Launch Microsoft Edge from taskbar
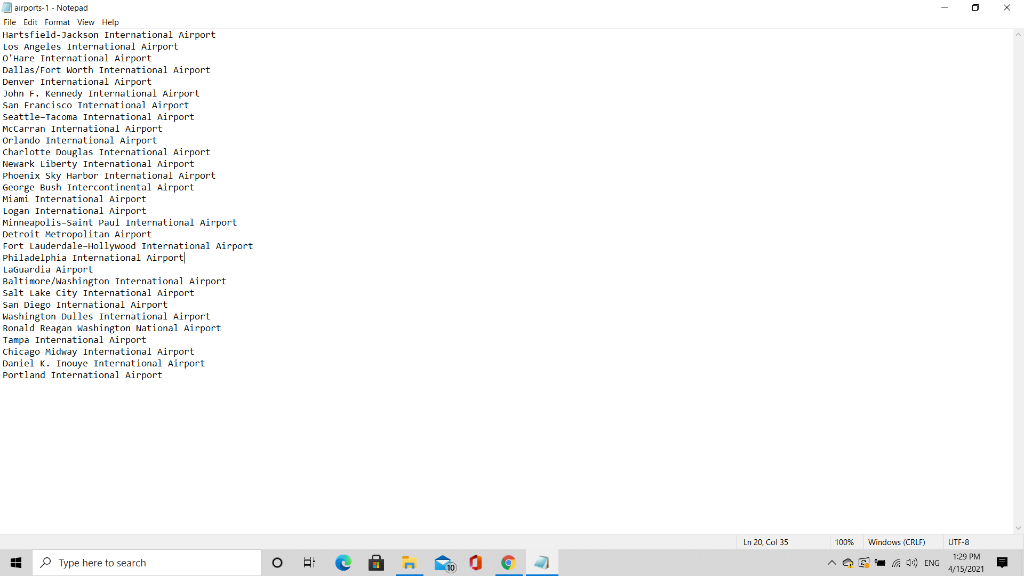The width and height of the screenshot is (1024, 576). [x=344, y=563]
